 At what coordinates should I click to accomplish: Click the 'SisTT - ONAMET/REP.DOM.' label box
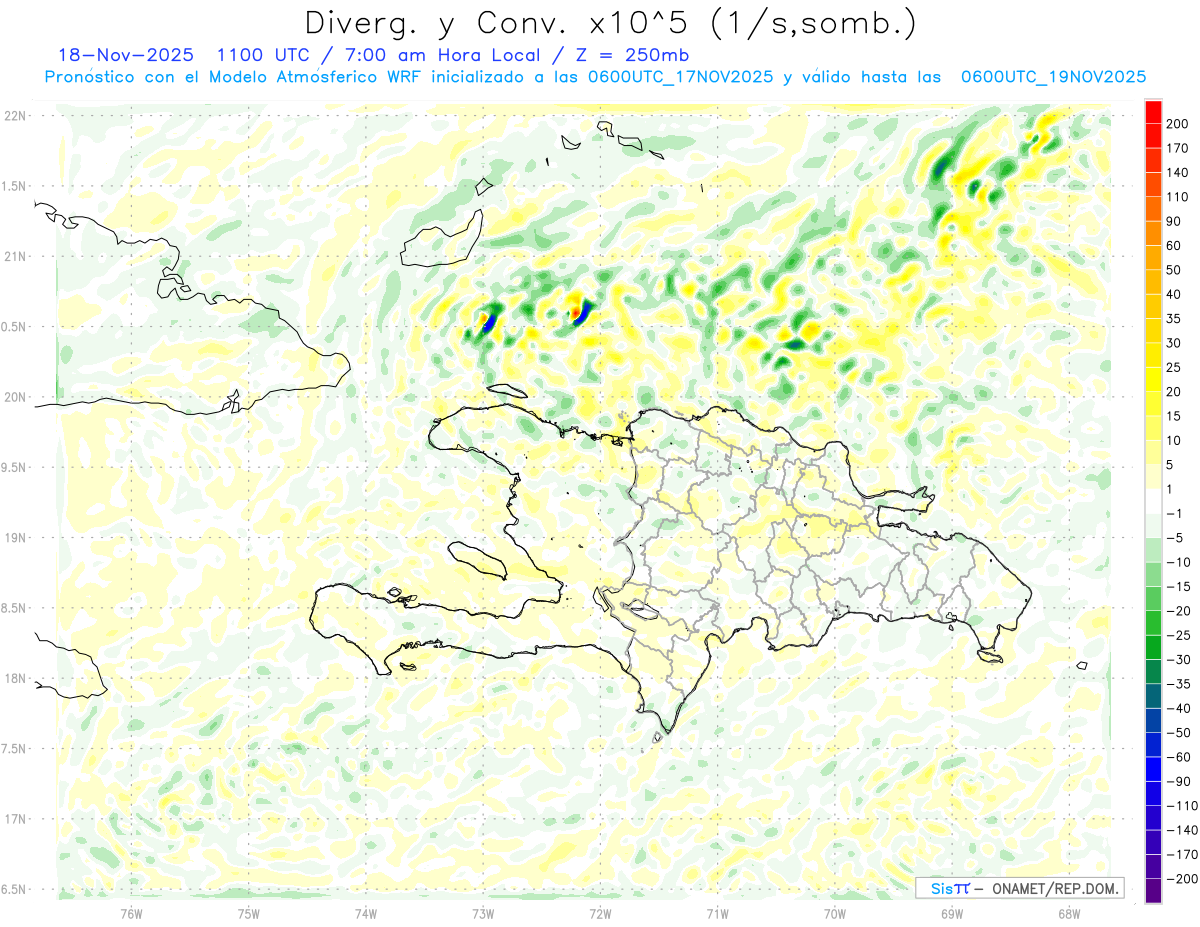[x=1019, y=888]
